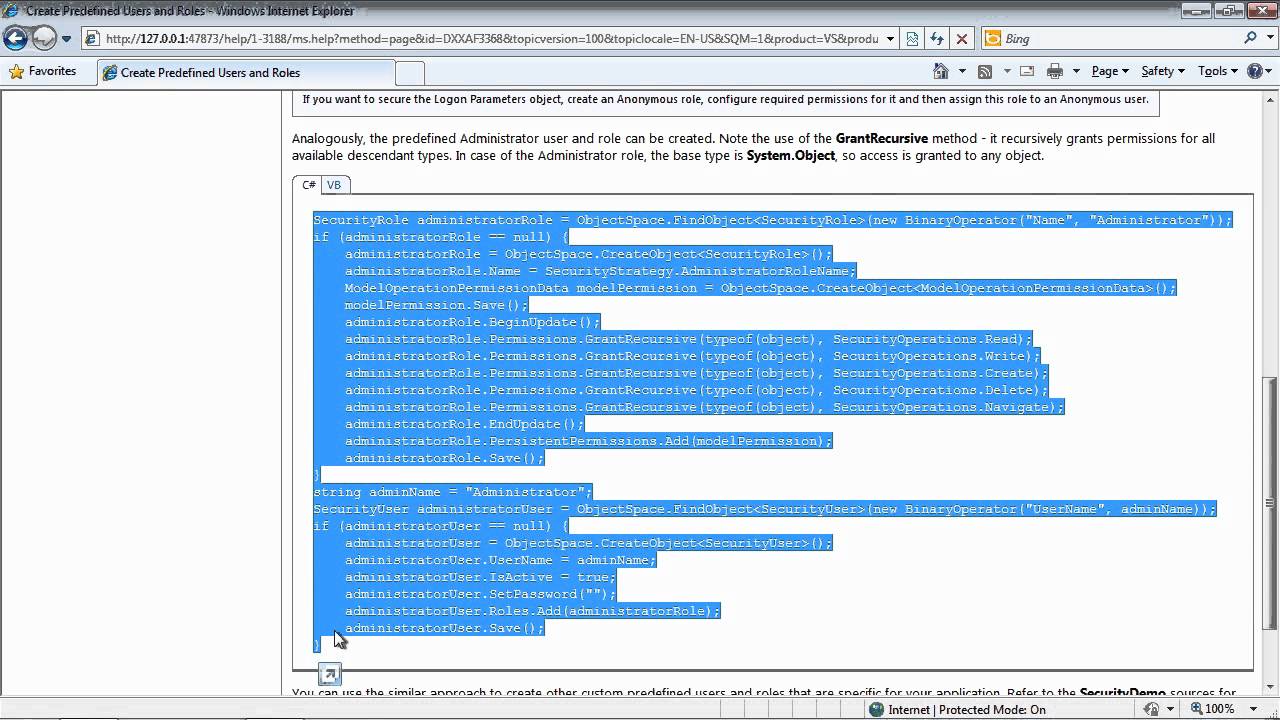
Task: Click Internet Protected Mode On status text
Action: (x=967, y=709)
